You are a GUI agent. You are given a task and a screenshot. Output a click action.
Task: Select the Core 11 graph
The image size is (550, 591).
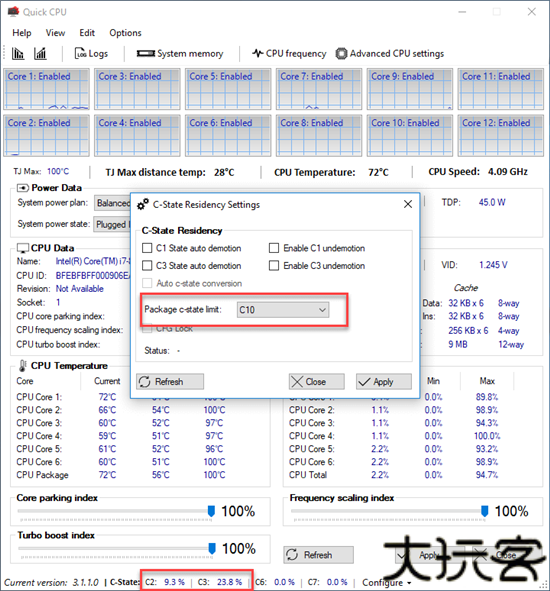pos(501,89)
